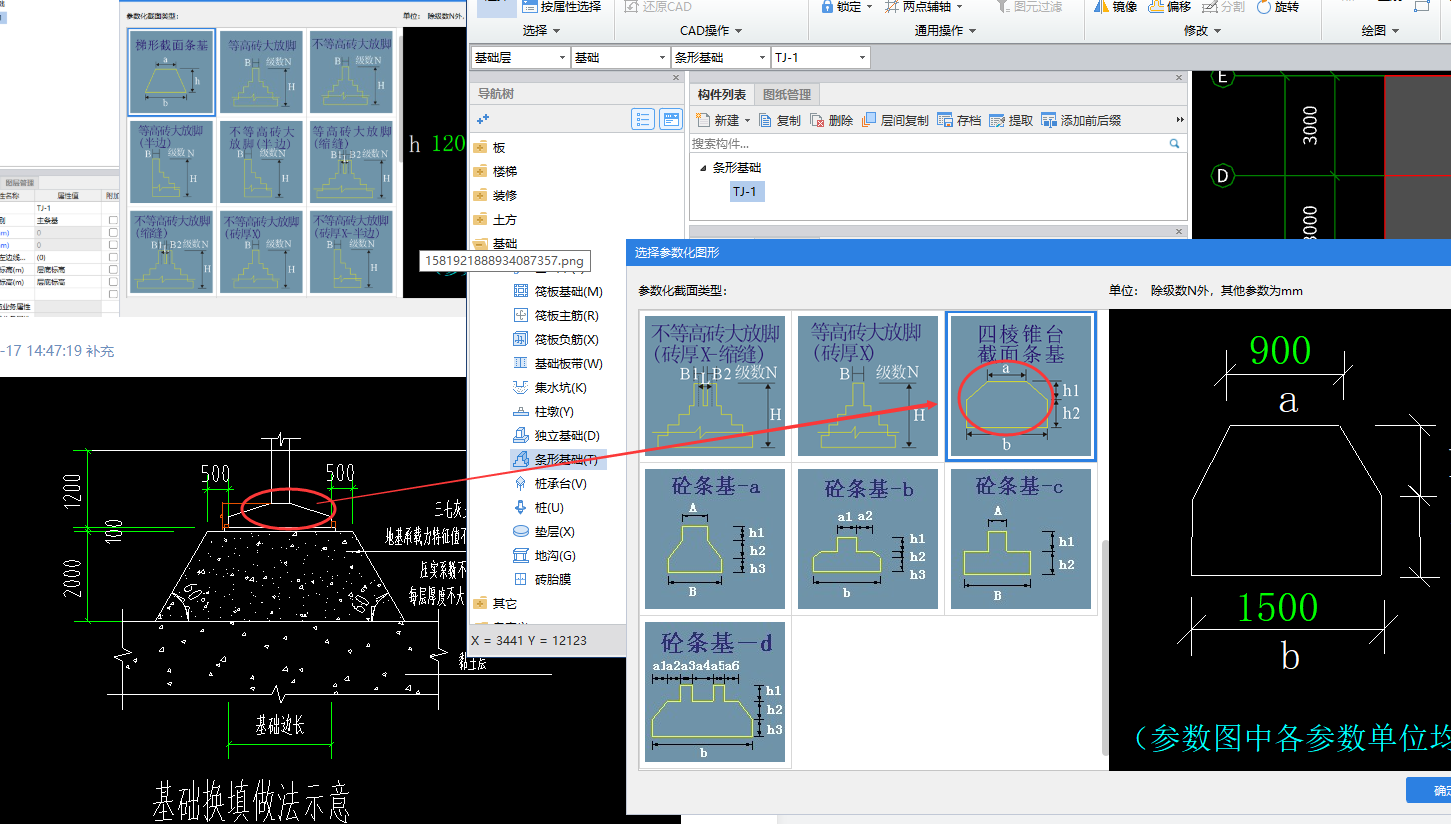The image size is (1451, 824).
Task: Click the 删除 delete icon in component list
Action: pyautogui.click(x=818, y=120)
